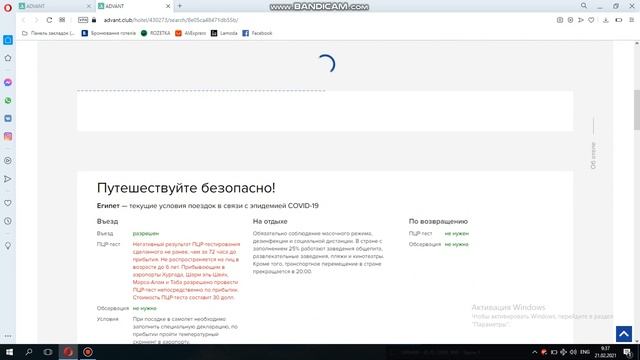Open the battery saver icon
640x360 pixels.
pos(619,20)
